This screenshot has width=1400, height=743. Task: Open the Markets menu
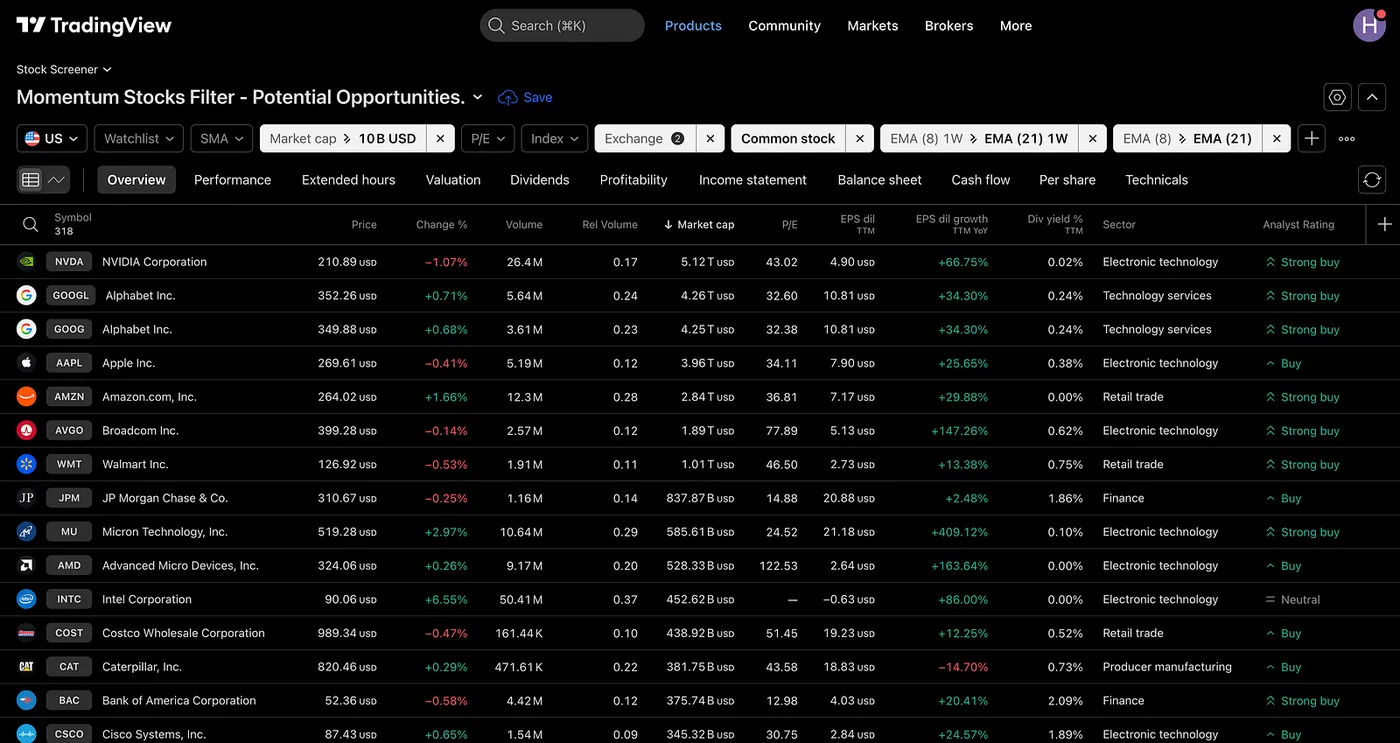tap(872, 26)
